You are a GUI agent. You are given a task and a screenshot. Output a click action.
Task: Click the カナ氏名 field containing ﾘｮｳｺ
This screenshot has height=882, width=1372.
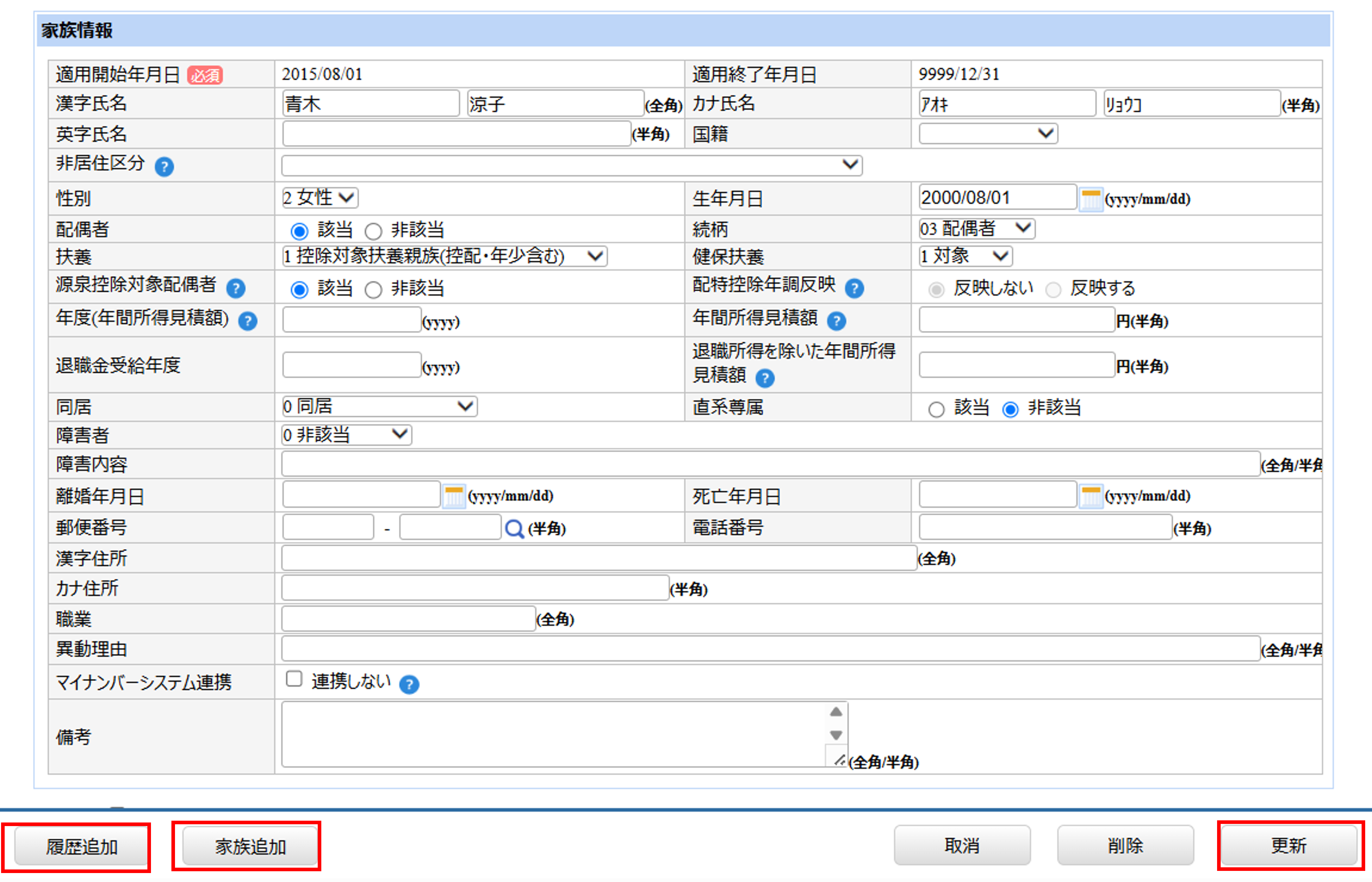pos(1192,104)
